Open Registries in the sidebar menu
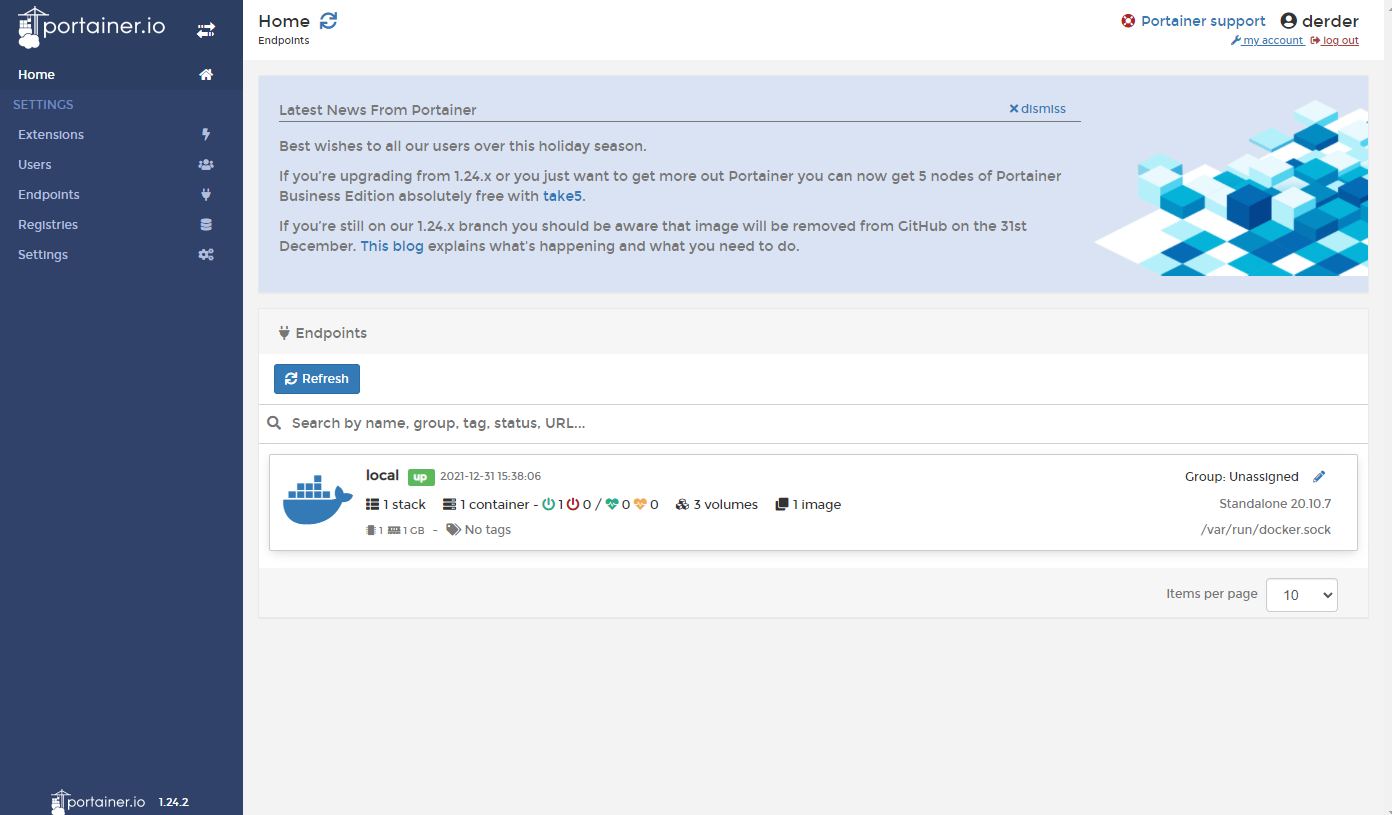Viewport: 1392px width, 815px height. pos(121,225)
